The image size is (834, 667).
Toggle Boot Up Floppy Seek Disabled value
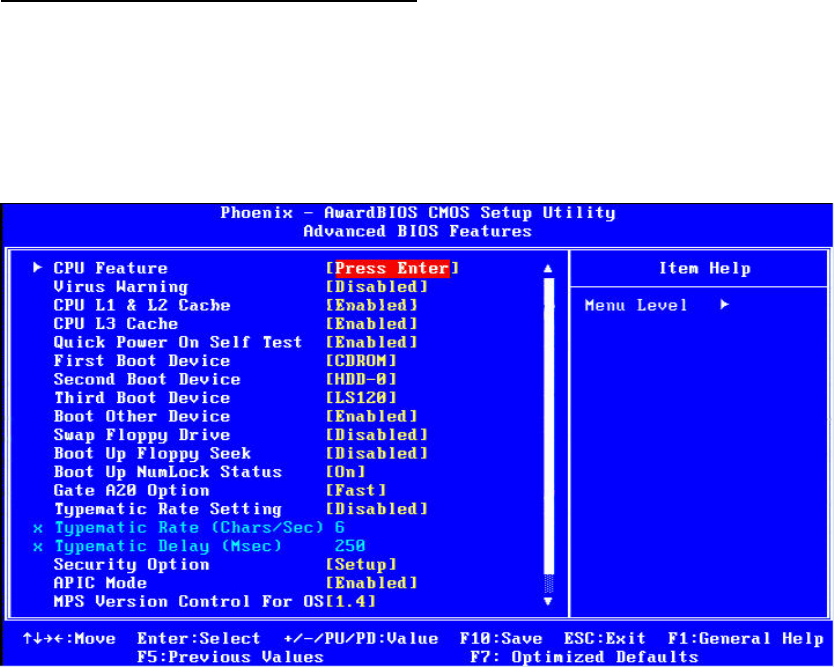click(377, 453)
